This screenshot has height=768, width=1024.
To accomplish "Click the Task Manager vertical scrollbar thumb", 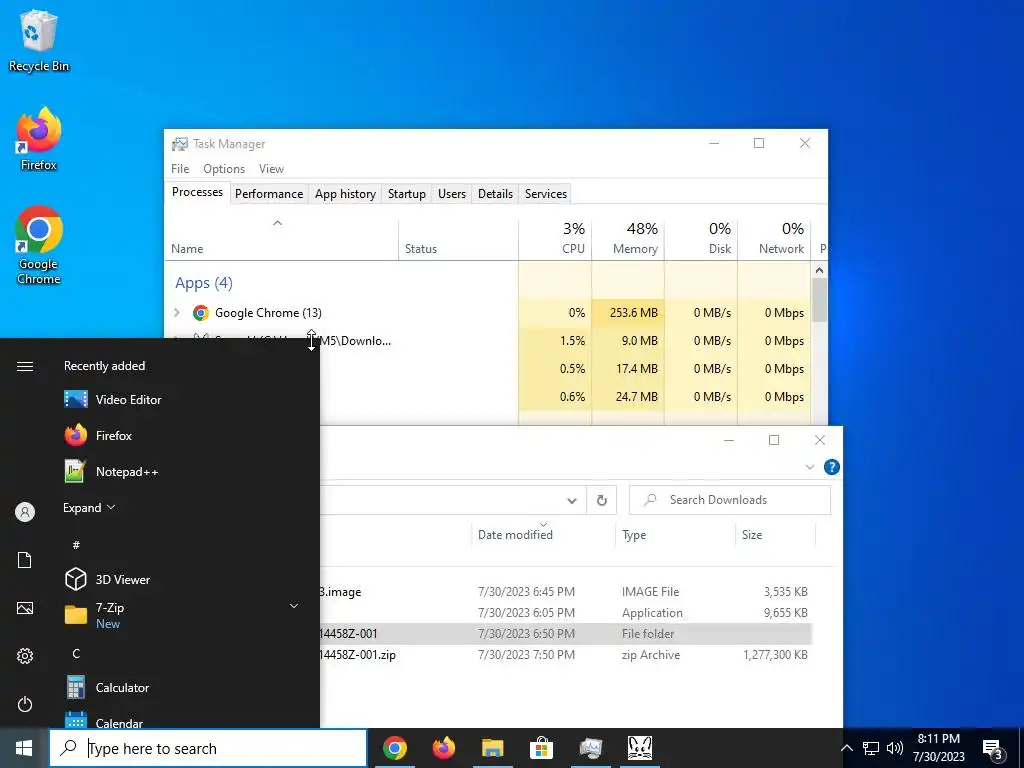I will click(820, 300).
